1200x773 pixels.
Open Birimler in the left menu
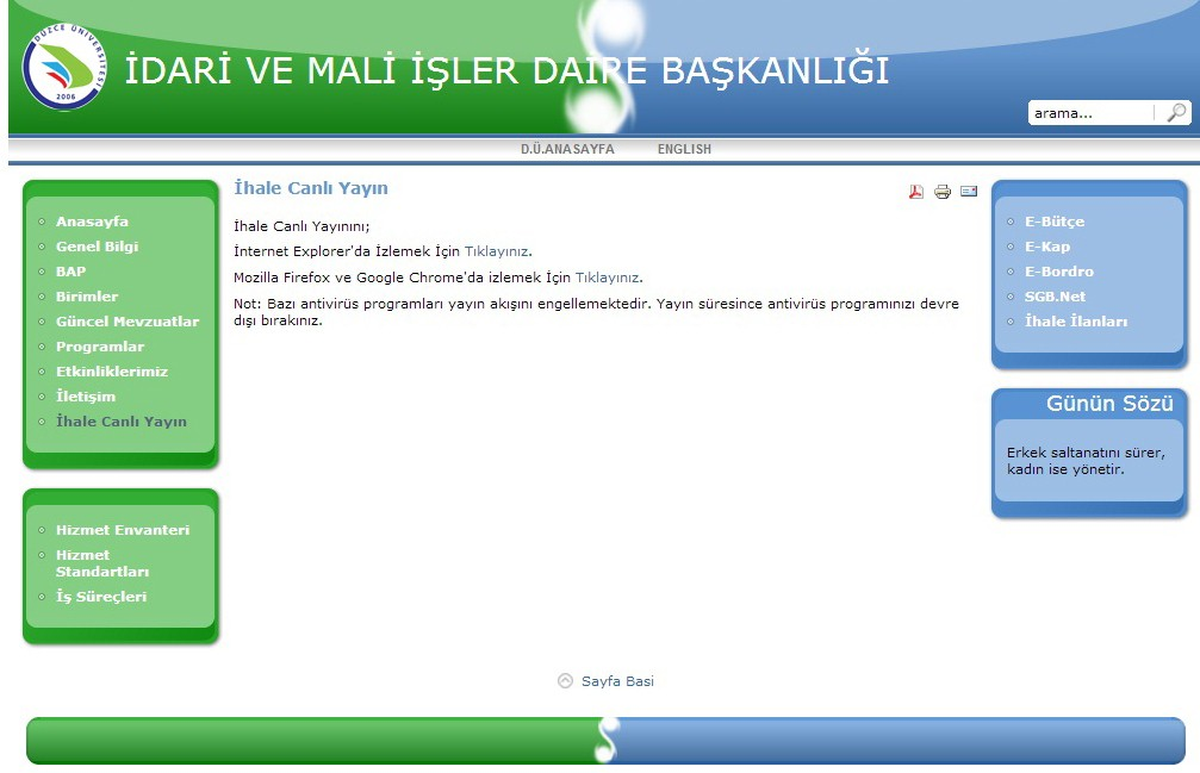click(x=87, y=297)
